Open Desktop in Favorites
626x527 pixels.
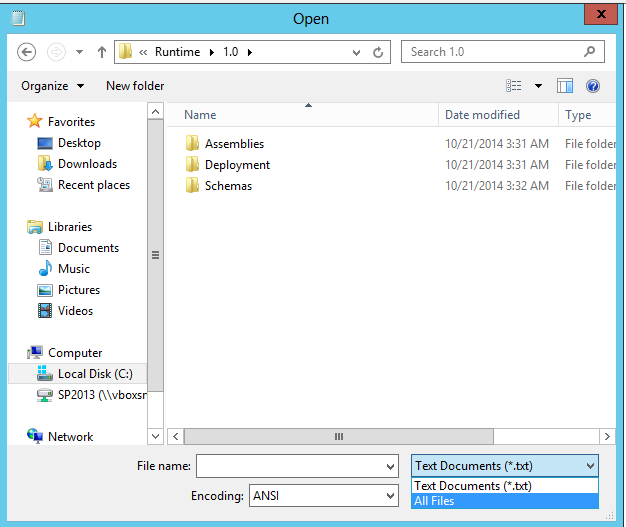coord(79,143)
